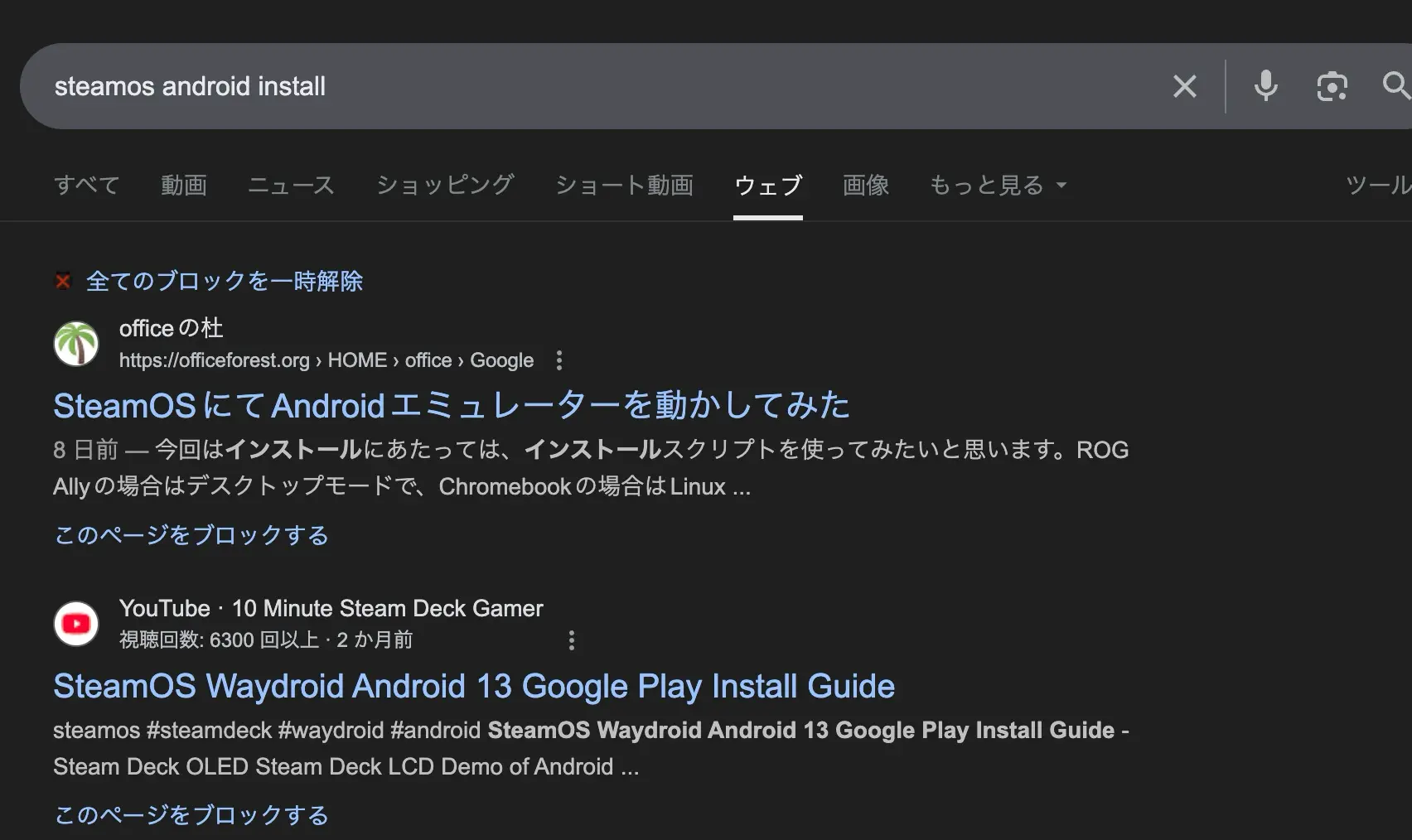Open the ツール options

click(1378, 185)
